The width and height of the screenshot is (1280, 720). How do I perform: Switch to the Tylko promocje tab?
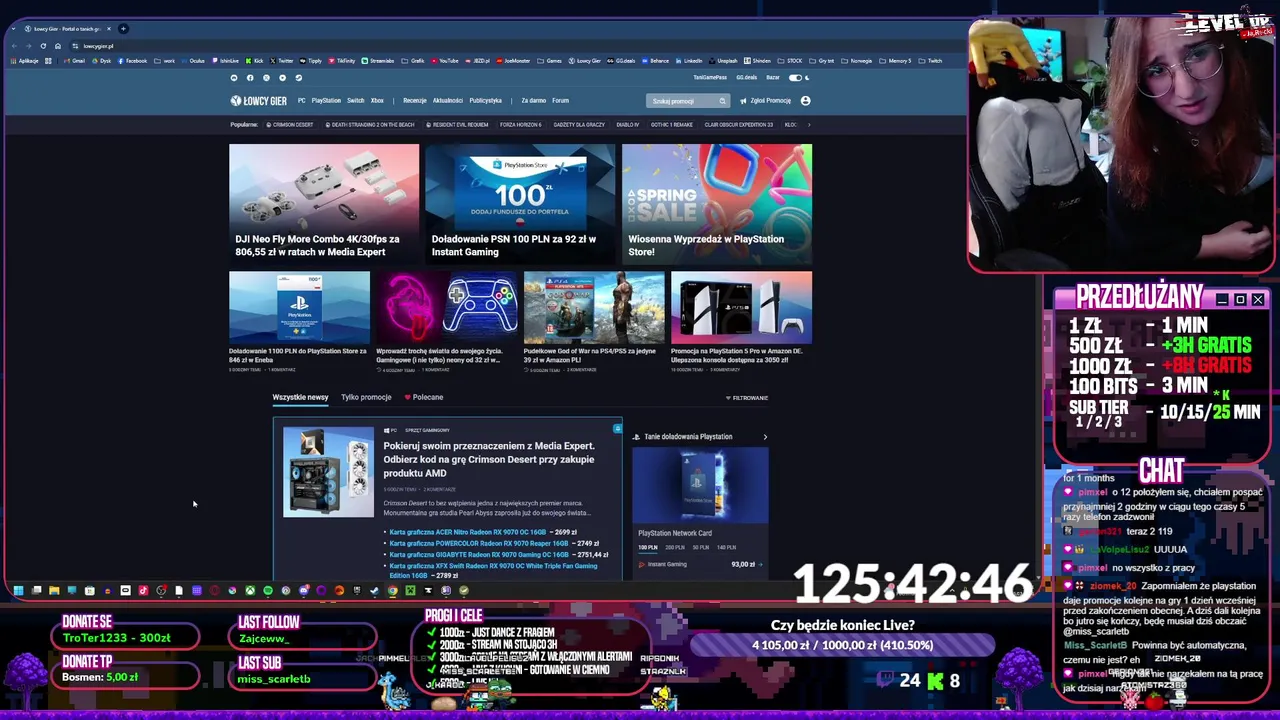[x=366, y=398]
